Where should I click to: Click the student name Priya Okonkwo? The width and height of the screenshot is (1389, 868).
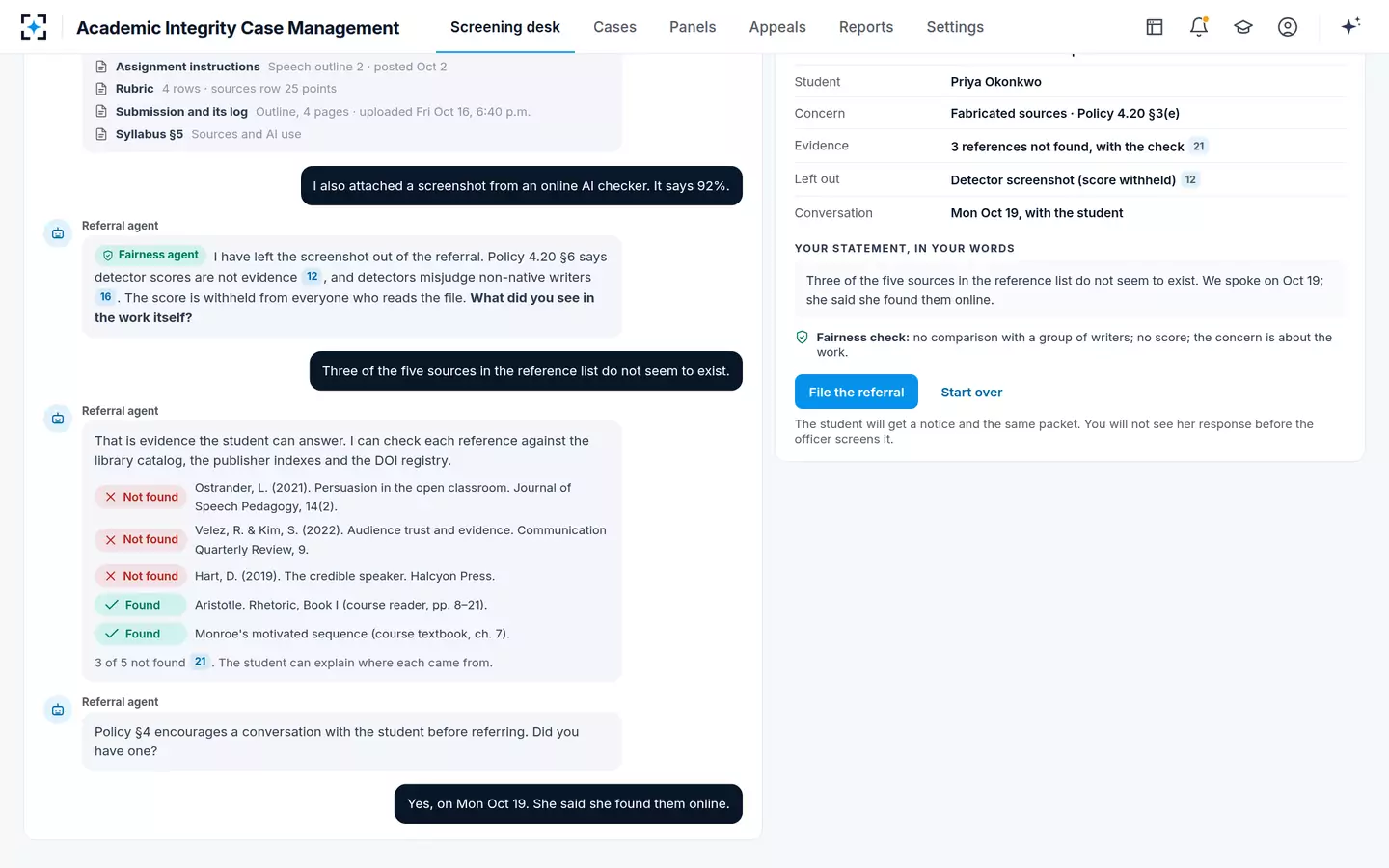[995, 82]
